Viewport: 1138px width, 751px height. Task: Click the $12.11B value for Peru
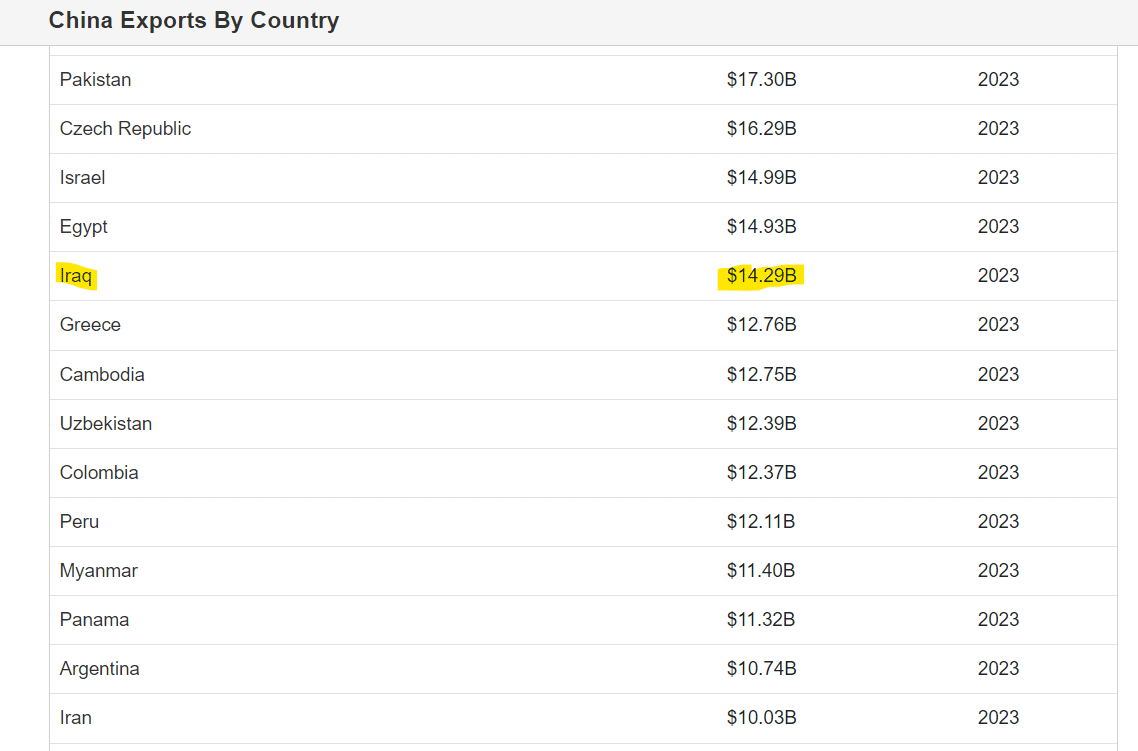(x=761, y=522)
